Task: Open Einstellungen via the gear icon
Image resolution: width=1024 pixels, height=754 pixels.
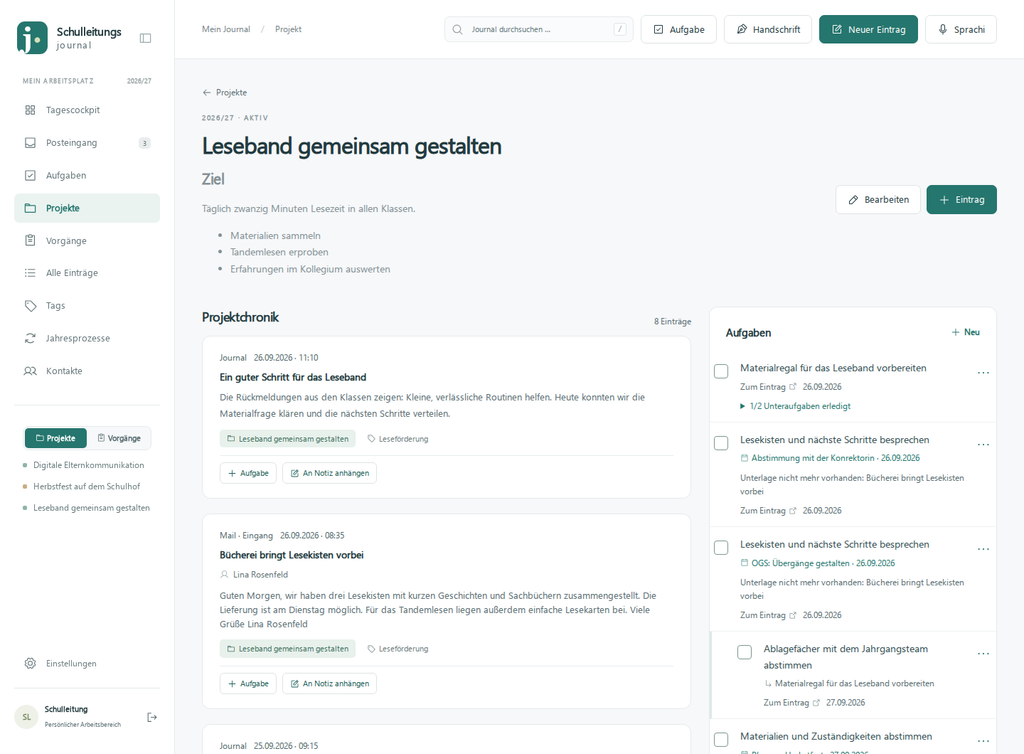Action: tap(30, 663)
